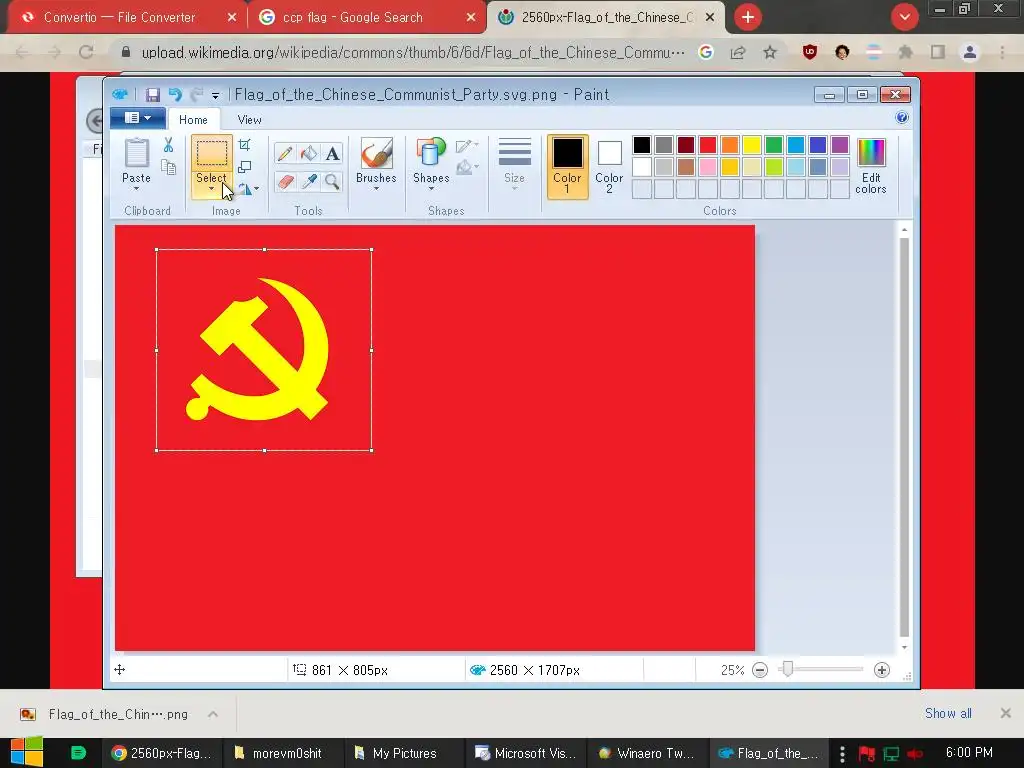Click the Resize icon in Image group
The image size is (1024, 768).
coord(245,167)
